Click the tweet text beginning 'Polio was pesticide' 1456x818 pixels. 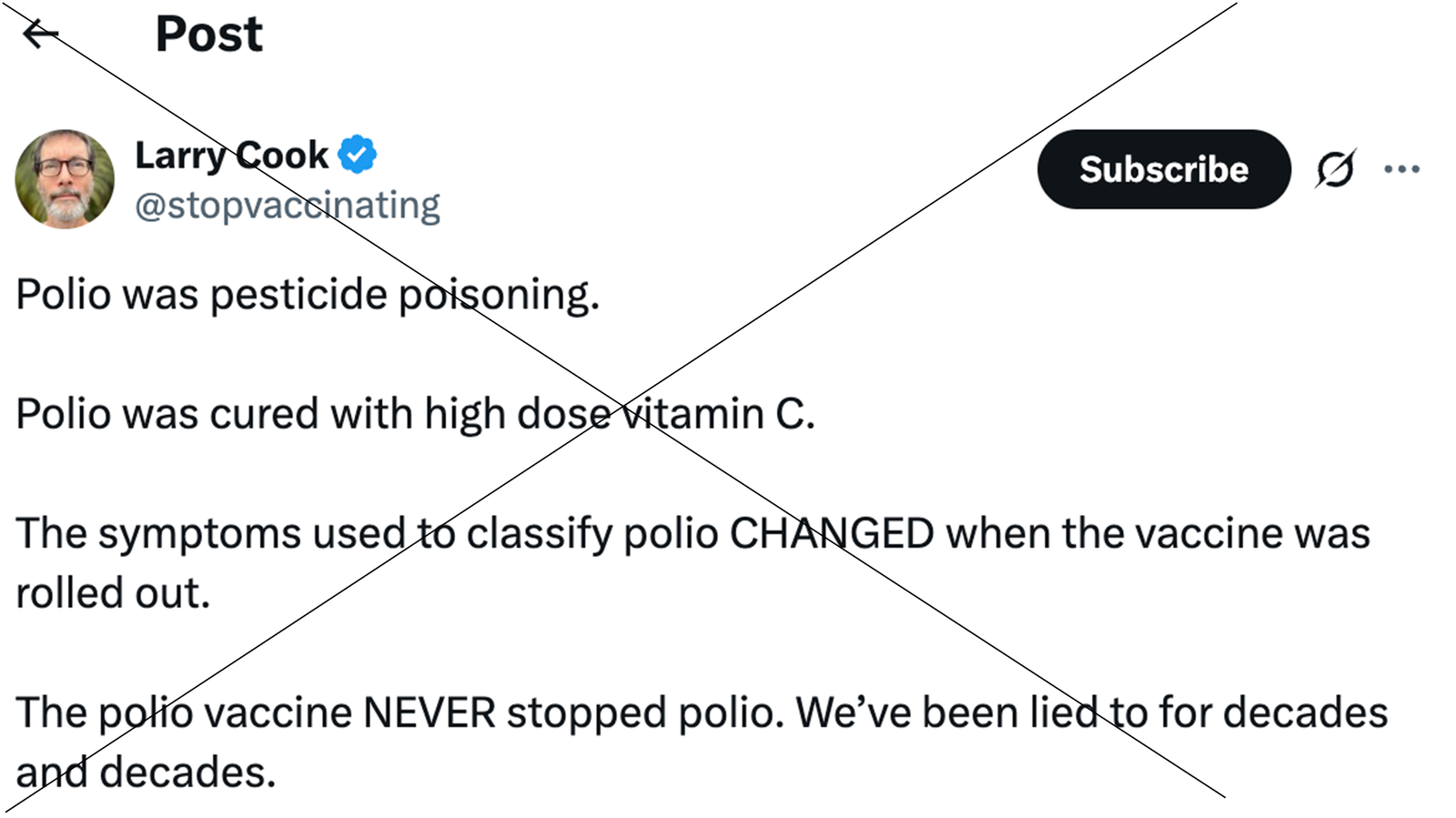point(308,293)
